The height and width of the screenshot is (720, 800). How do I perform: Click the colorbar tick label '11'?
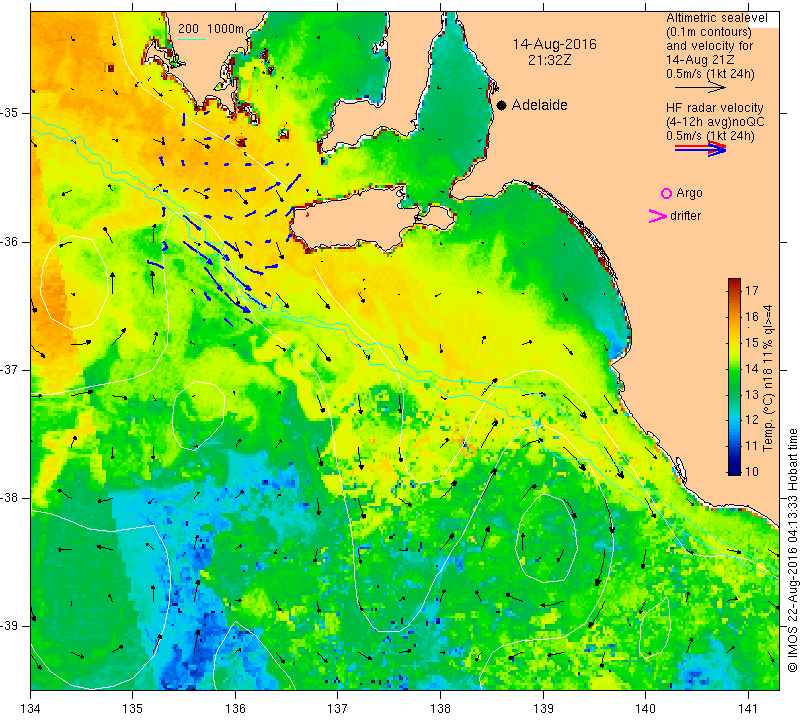pyautogui.click(x=752, y=446)
